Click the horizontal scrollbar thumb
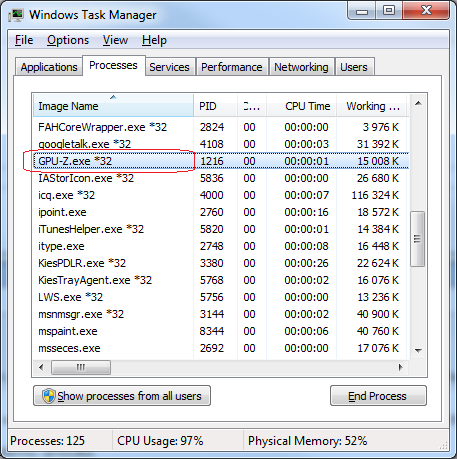Viewport: 457px width, 459px height. coord(81,367)
